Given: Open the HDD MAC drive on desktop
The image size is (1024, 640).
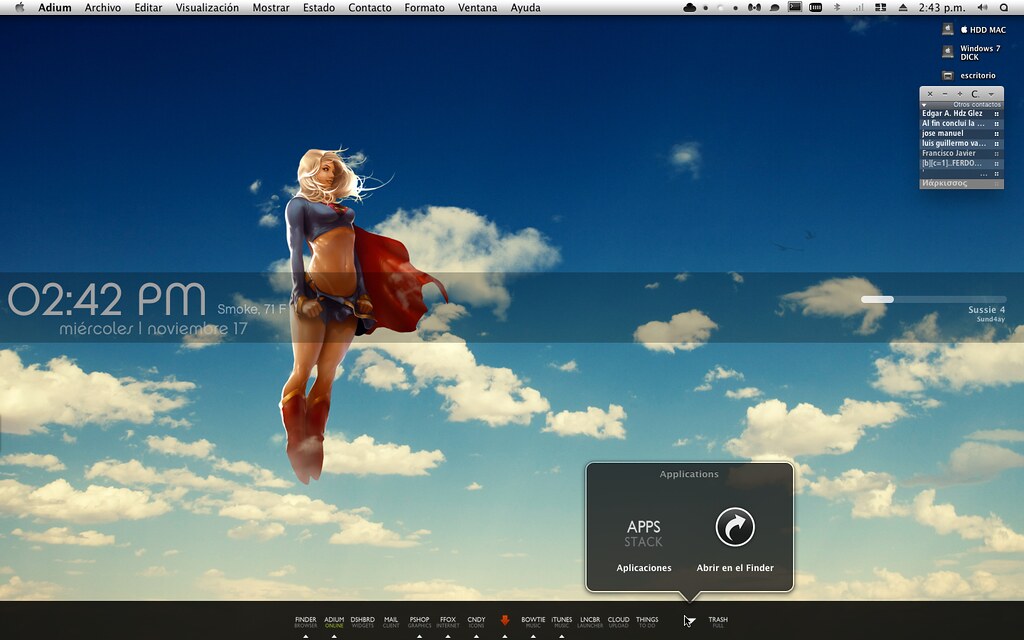Looking at the screenshot, I should 948,29.
